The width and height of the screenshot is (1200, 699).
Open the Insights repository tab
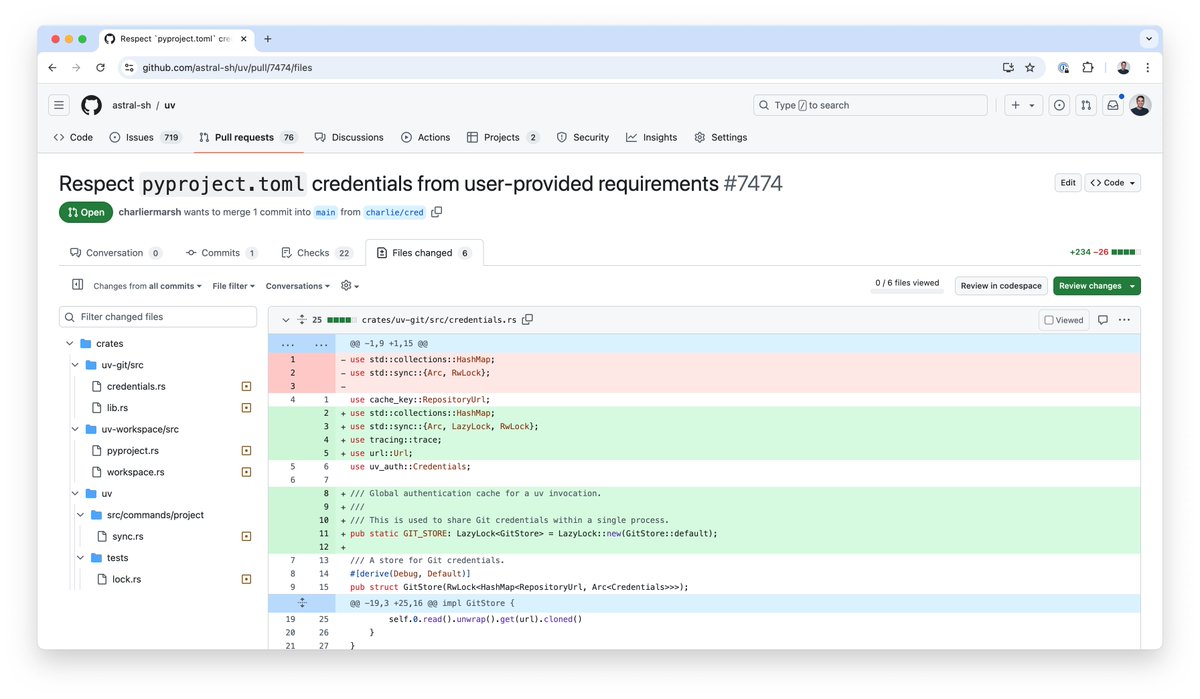[x=652, y=137]
